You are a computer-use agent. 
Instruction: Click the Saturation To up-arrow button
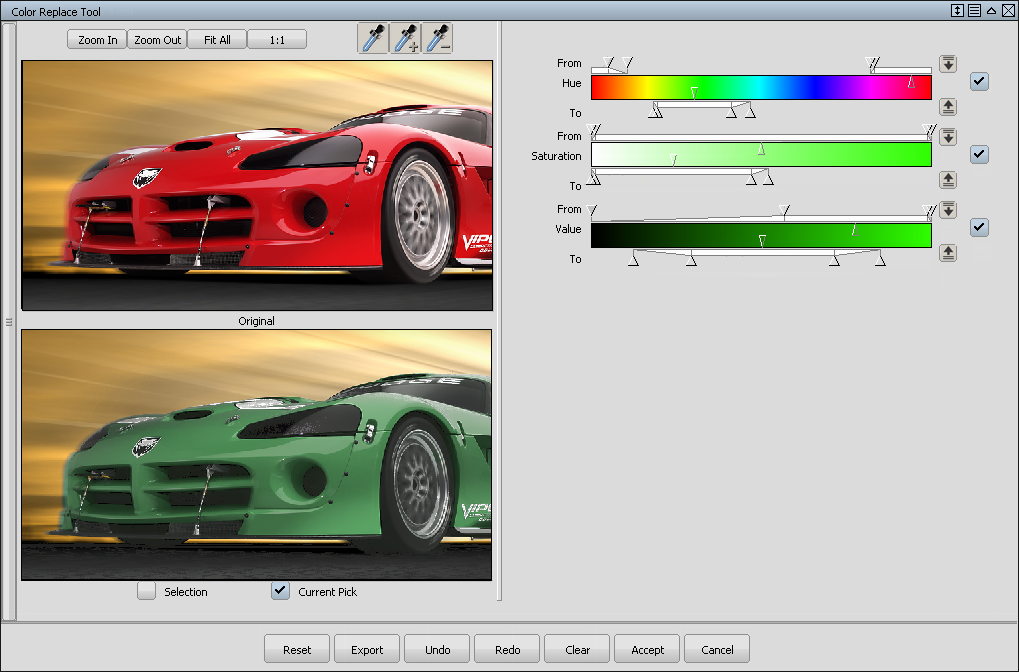click(x=948, y=180)
